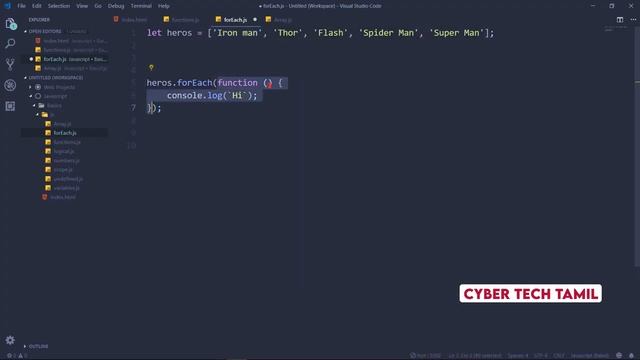This screenshot has height=360, width=640.
Task: Click the Split Editor icon
Action: pyautogui.click(x=620, y=20)
